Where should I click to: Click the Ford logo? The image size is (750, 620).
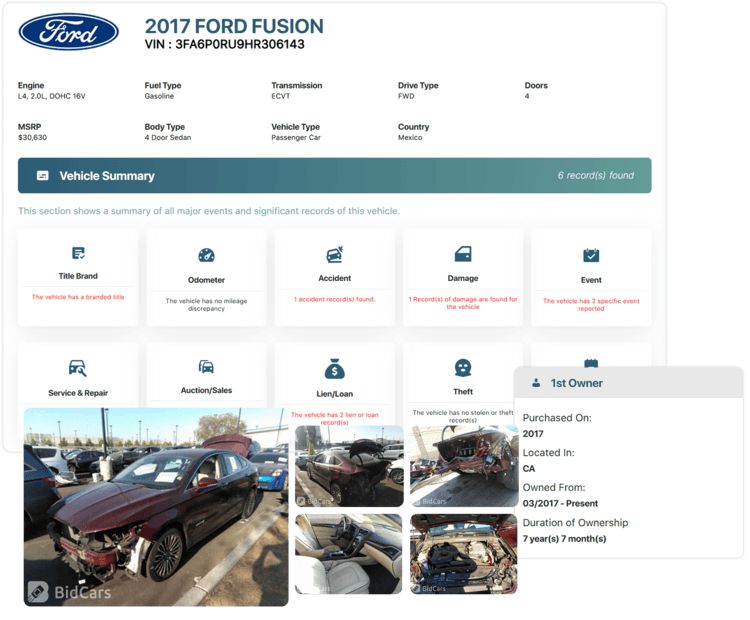(68, 32)
